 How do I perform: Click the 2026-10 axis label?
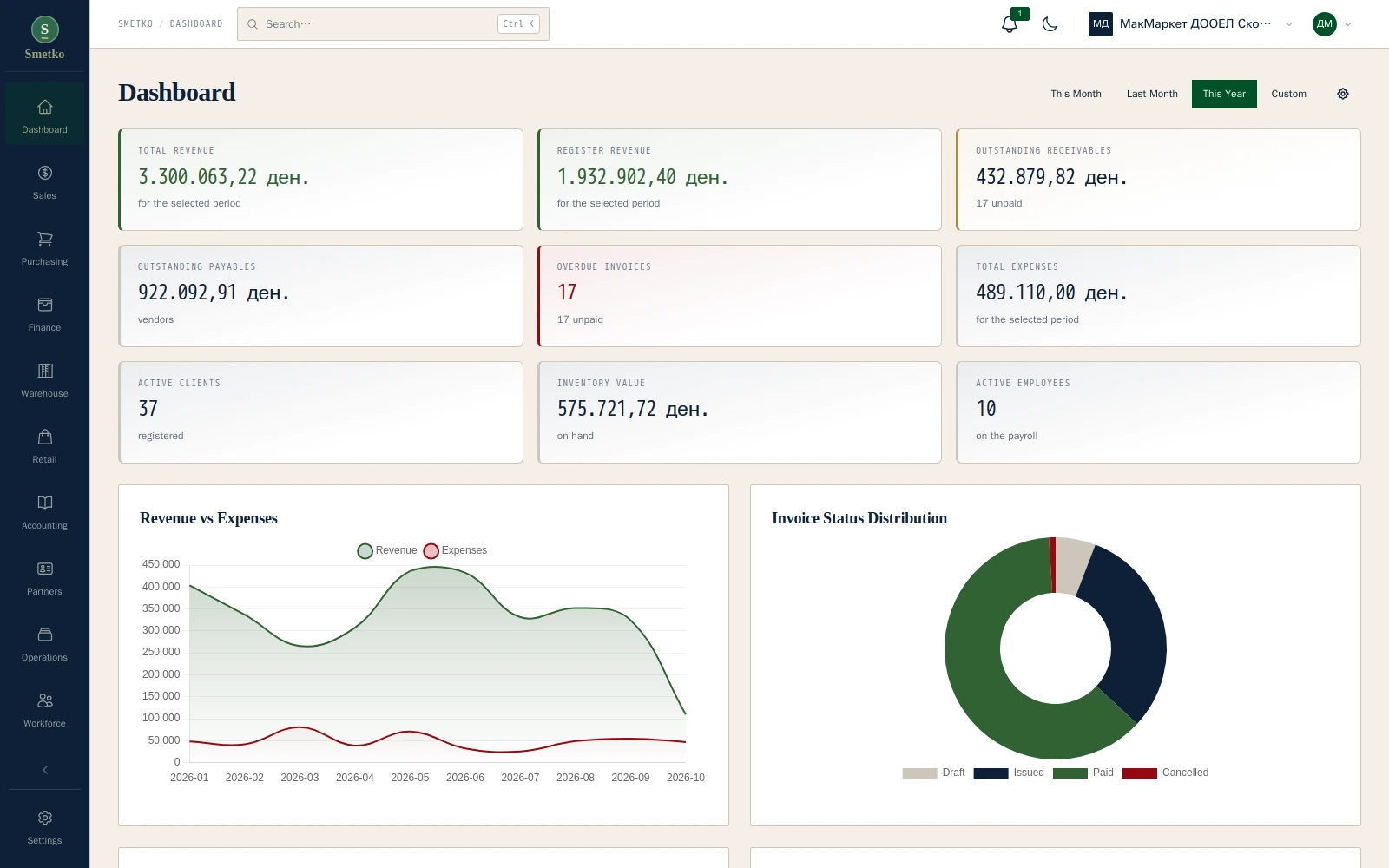tap(686, 778)
